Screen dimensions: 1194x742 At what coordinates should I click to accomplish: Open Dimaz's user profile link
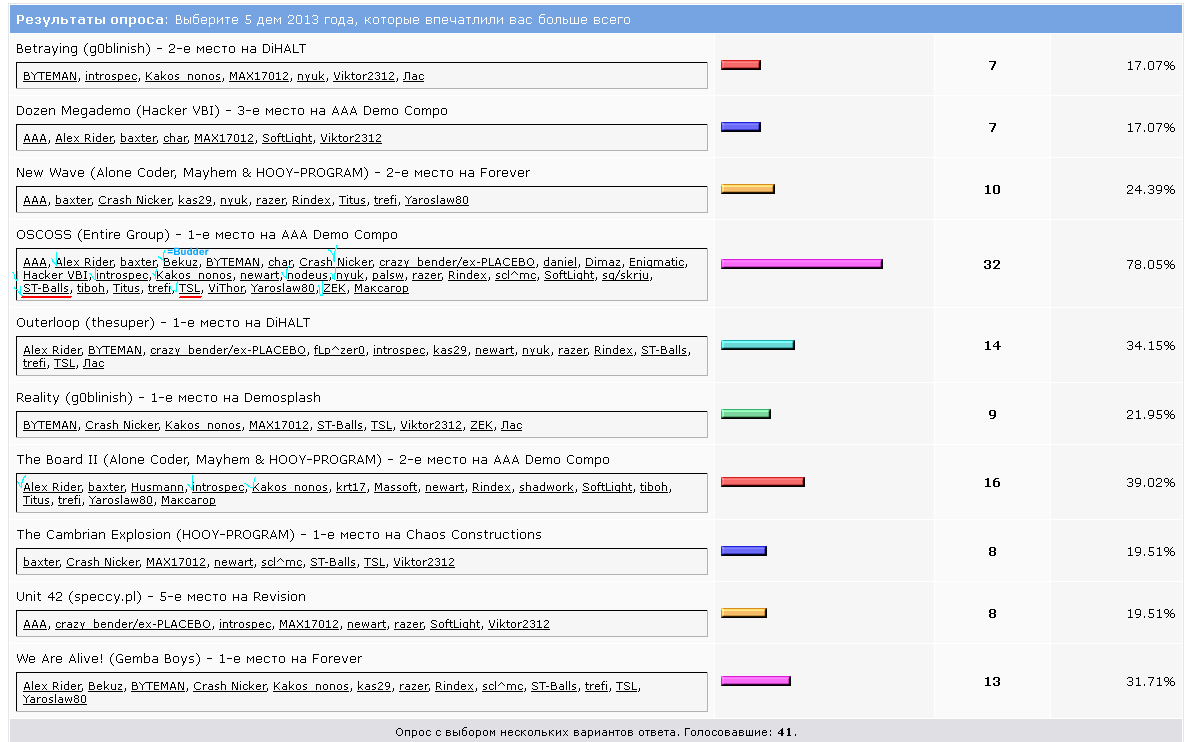point(603,263)
